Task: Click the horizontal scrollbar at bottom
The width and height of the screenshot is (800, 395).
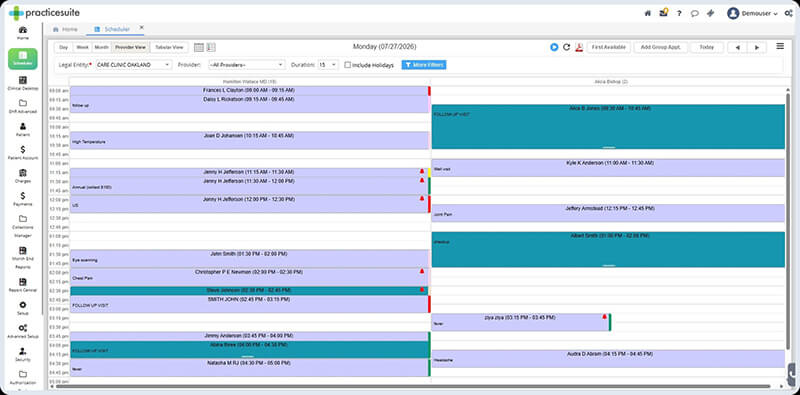Action: [412, 386]
